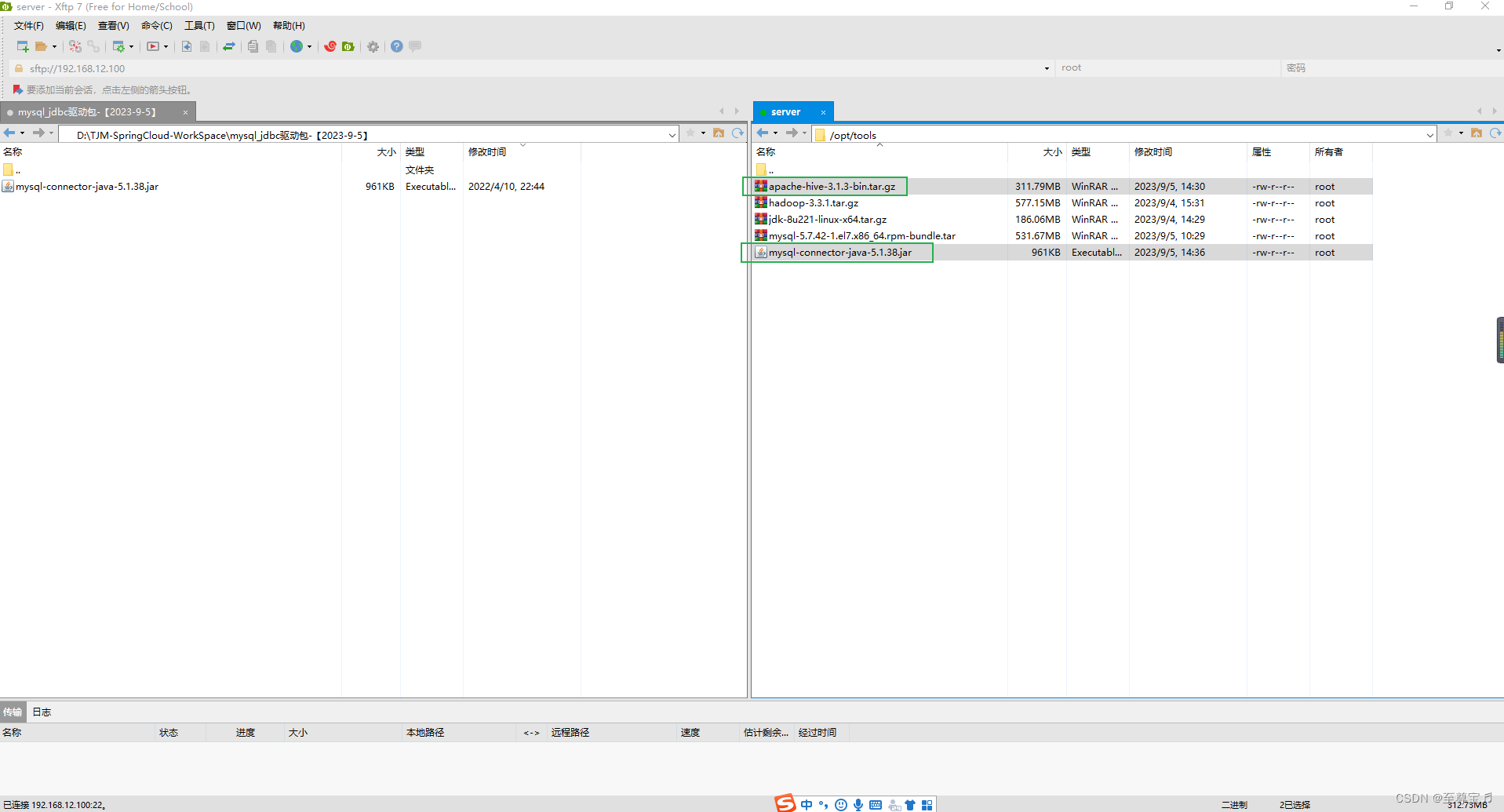Select the 日志 log tab
Image resolution: width=1504 pixels, height=812 pixels.
(42, 712)
